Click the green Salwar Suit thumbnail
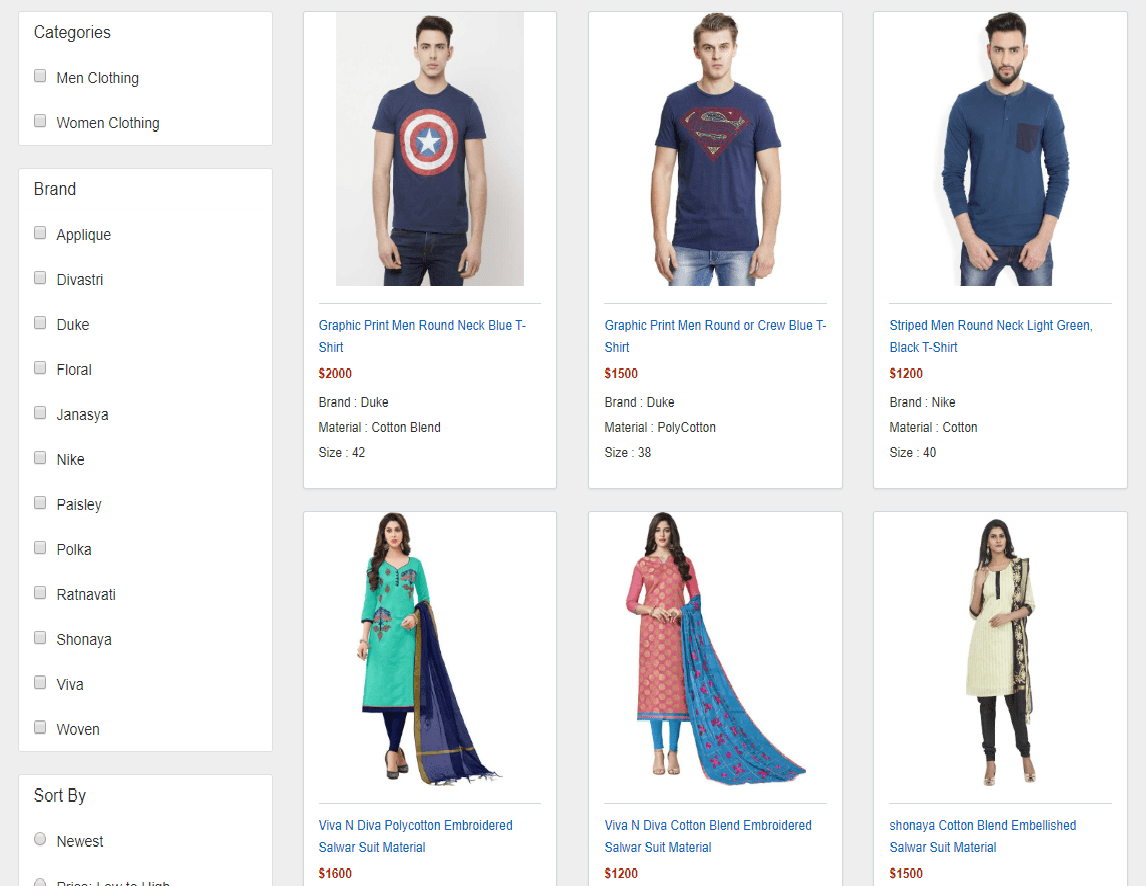 click(429, 653)
